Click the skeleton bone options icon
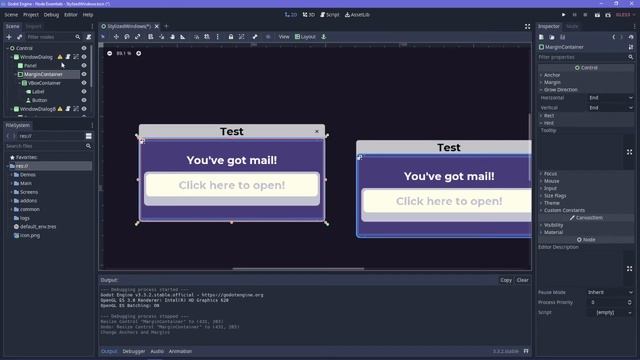Viewport: 640px width, 360px height. click(255, 37)
